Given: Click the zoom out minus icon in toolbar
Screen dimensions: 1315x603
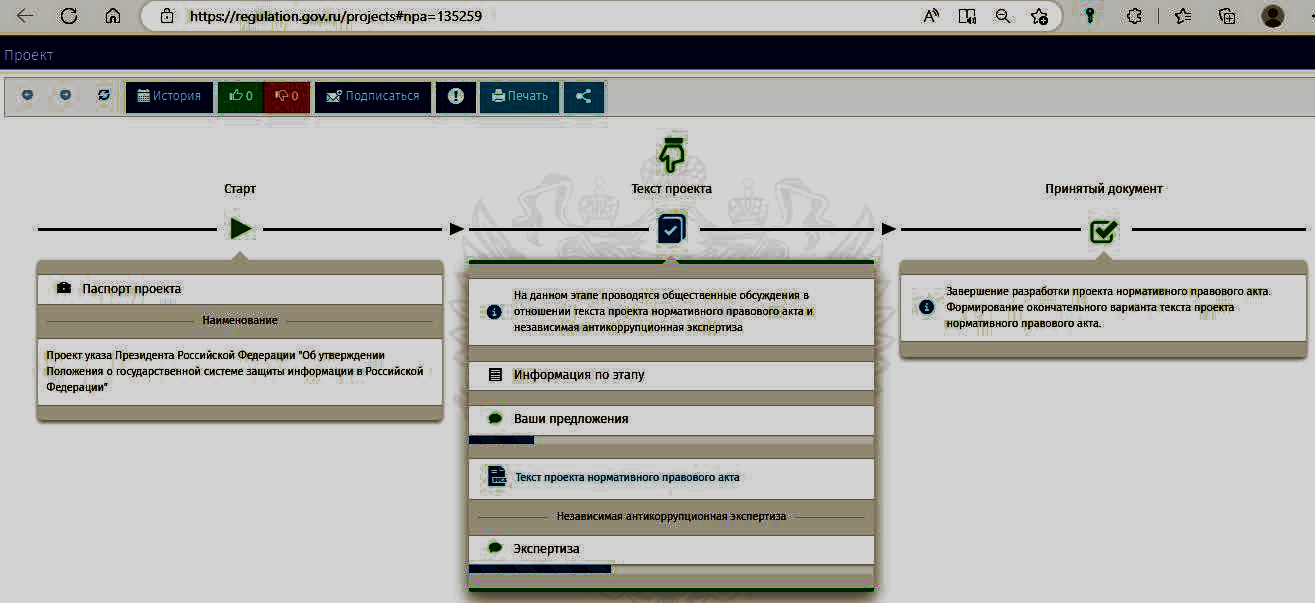Looking at the screenshot, I should (x=28, y=96).
